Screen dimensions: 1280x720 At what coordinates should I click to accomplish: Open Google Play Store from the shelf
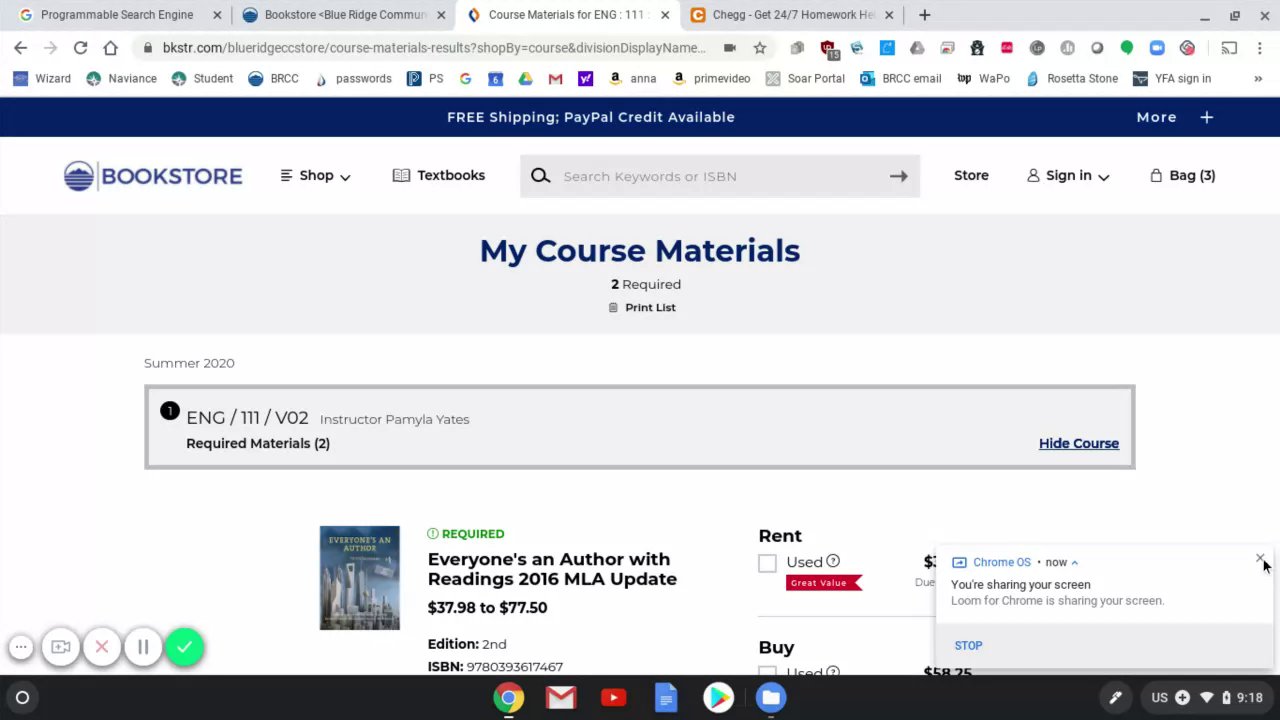(x=718, y=698)
